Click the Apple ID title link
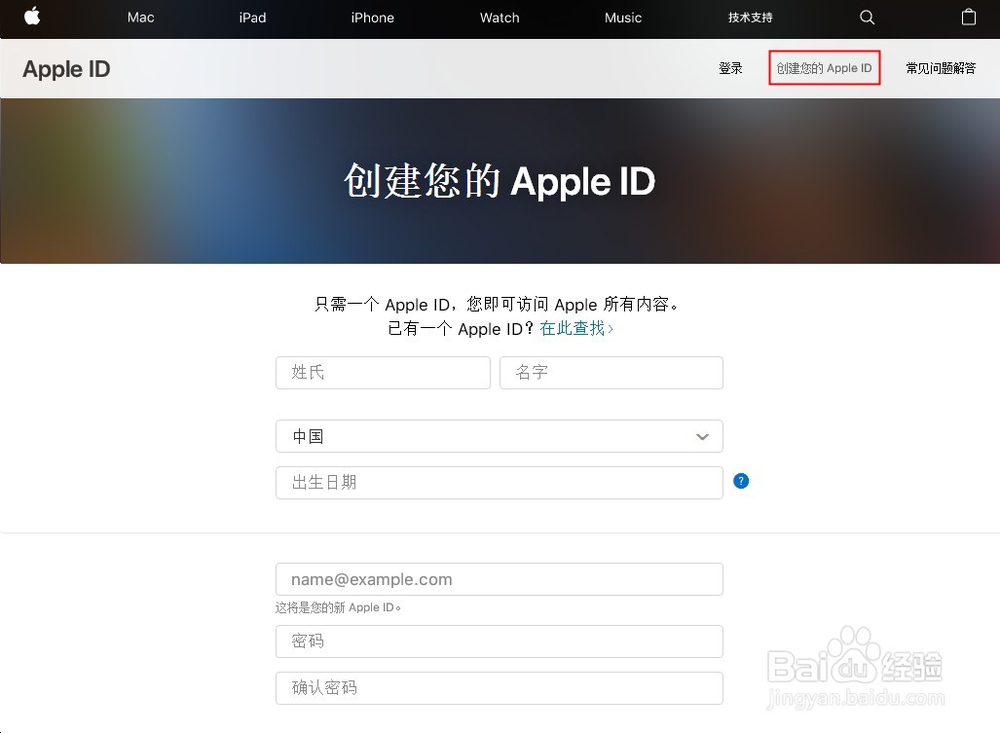This screenshot has height=733, width=1000. point(66,69)
